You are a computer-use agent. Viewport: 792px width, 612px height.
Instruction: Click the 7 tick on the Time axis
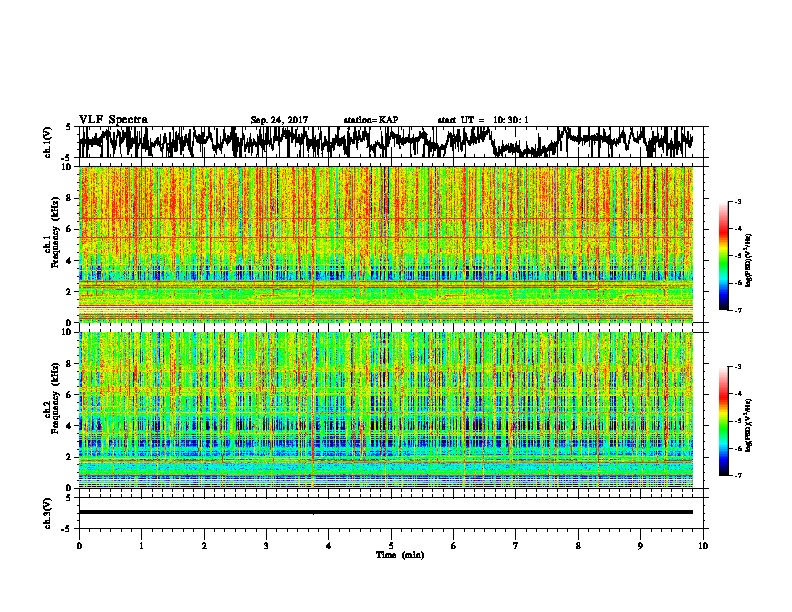pos(516,546)
